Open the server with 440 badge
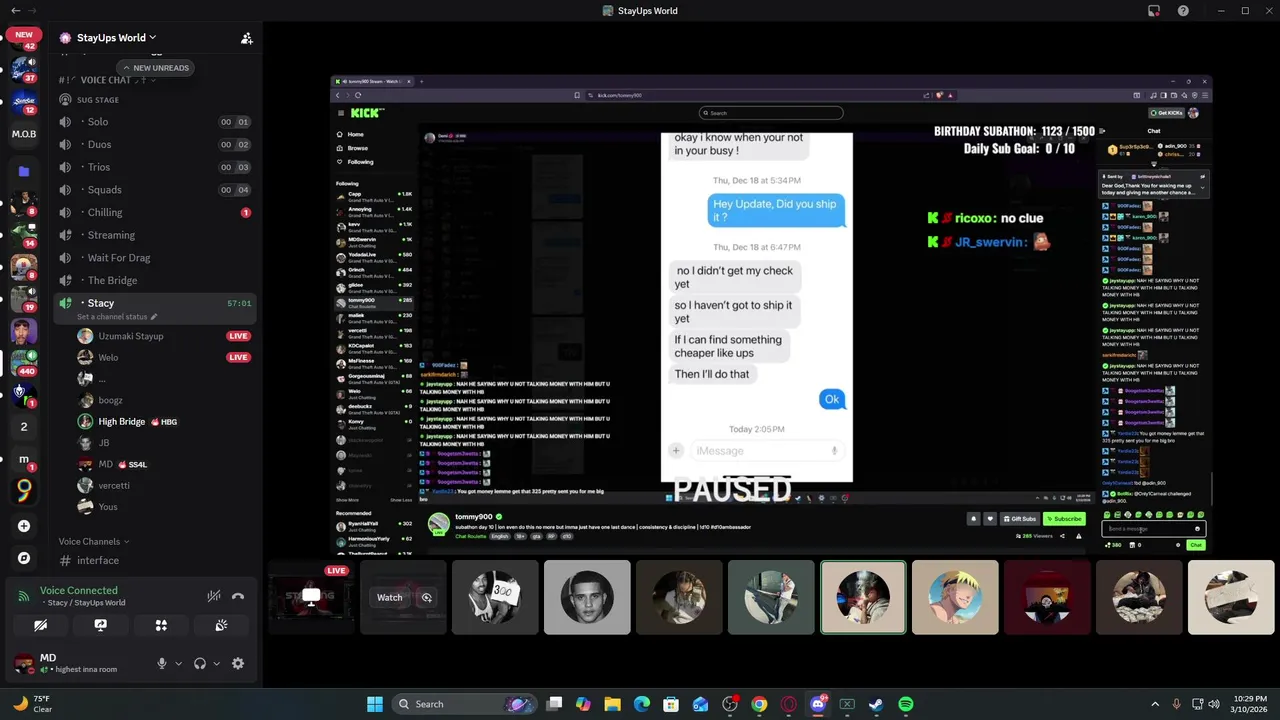 tap(24, 360)
